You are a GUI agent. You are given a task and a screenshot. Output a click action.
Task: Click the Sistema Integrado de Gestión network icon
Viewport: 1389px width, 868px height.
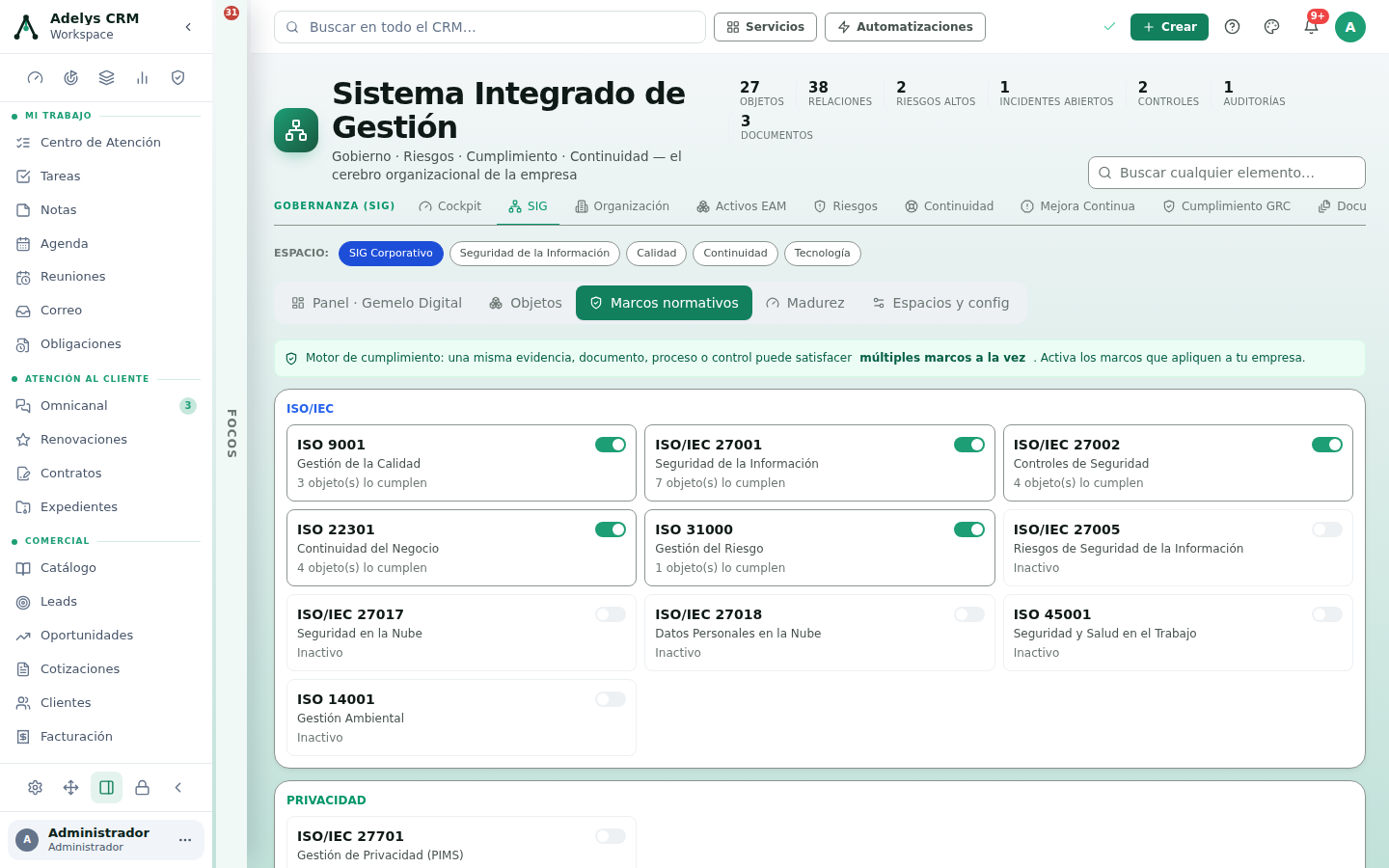(296, 130)
